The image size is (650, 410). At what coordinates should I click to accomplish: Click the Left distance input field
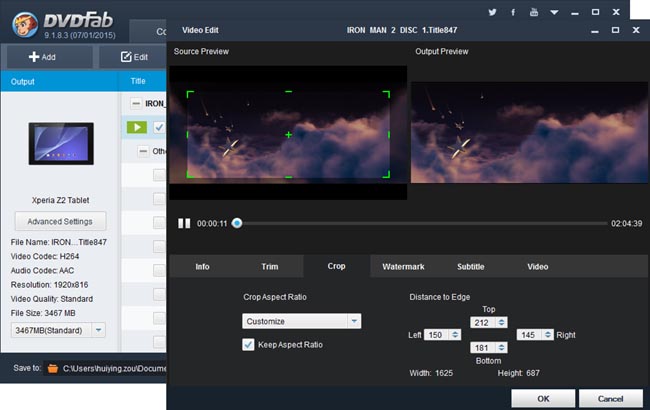436,335
